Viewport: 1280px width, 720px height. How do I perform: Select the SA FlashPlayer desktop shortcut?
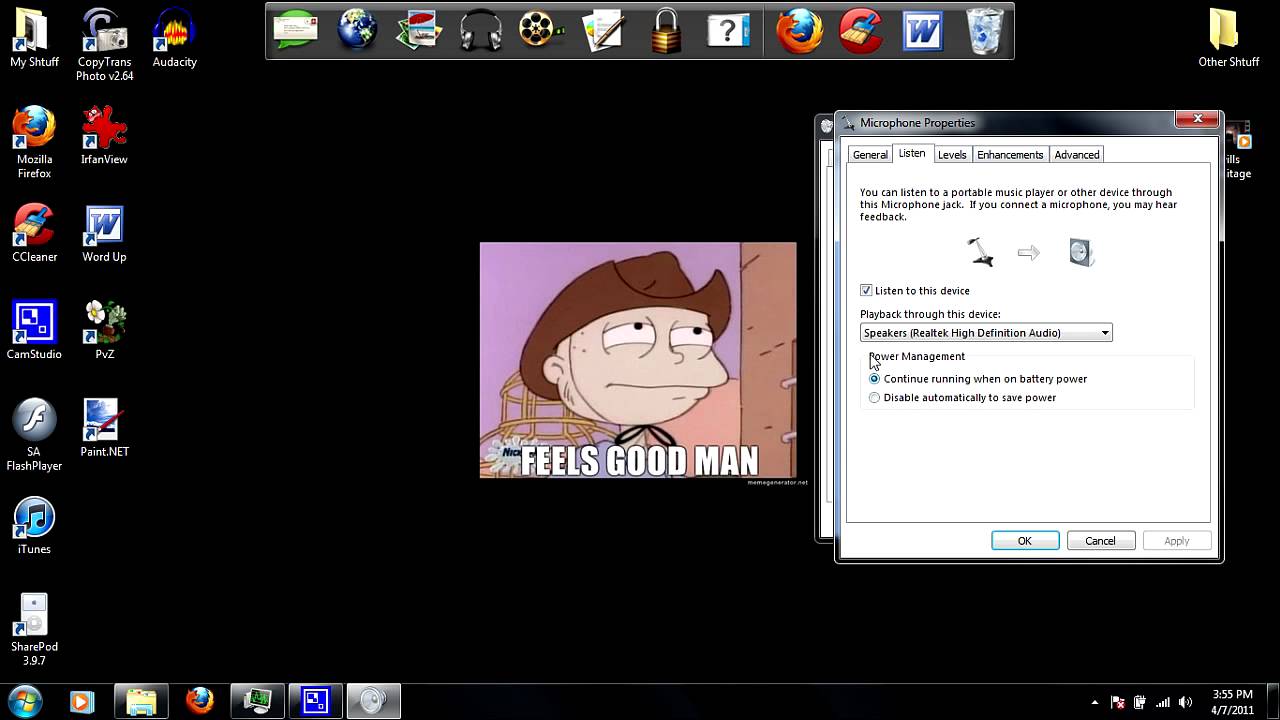click(x=34, y=435)
